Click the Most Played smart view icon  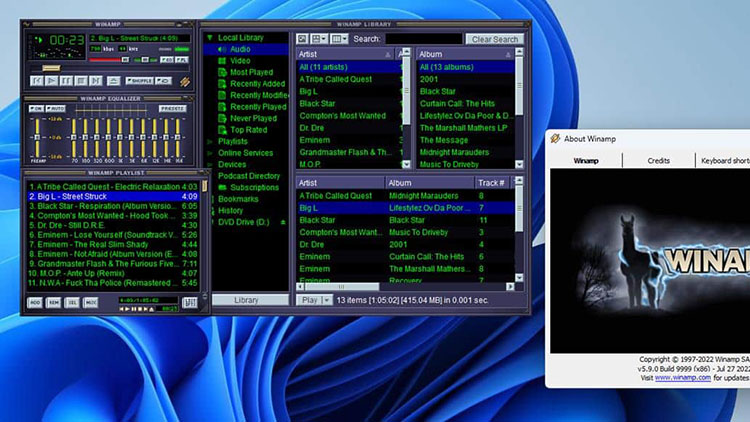pyautogui.click(x=222, y=72)
